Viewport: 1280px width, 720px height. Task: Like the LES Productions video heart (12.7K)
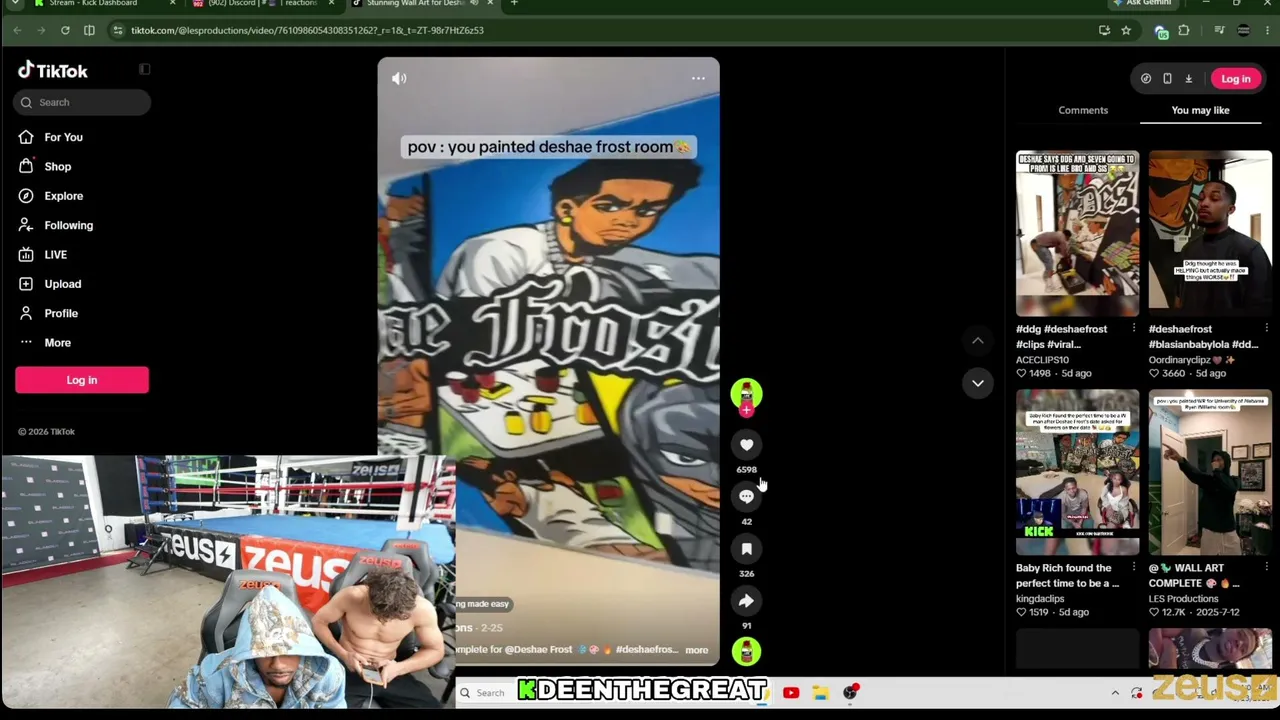tap(1154, 612)
